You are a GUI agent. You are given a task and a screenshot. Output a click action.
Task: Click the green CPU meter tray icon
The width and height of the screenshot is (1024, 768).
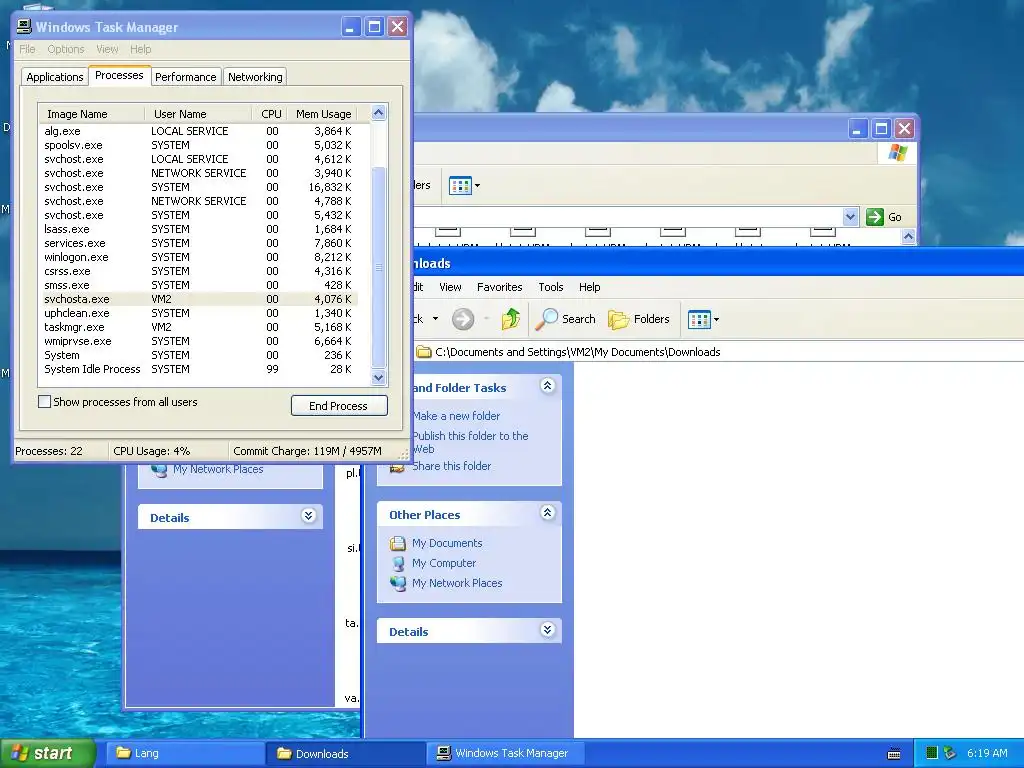coord(932,753)
